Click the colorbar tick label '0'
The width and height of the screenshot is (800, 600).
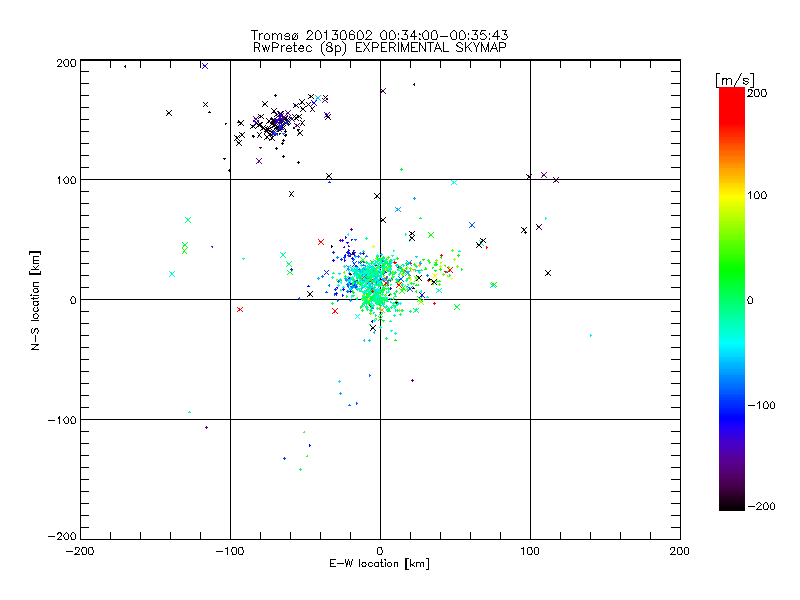point(750,300)
